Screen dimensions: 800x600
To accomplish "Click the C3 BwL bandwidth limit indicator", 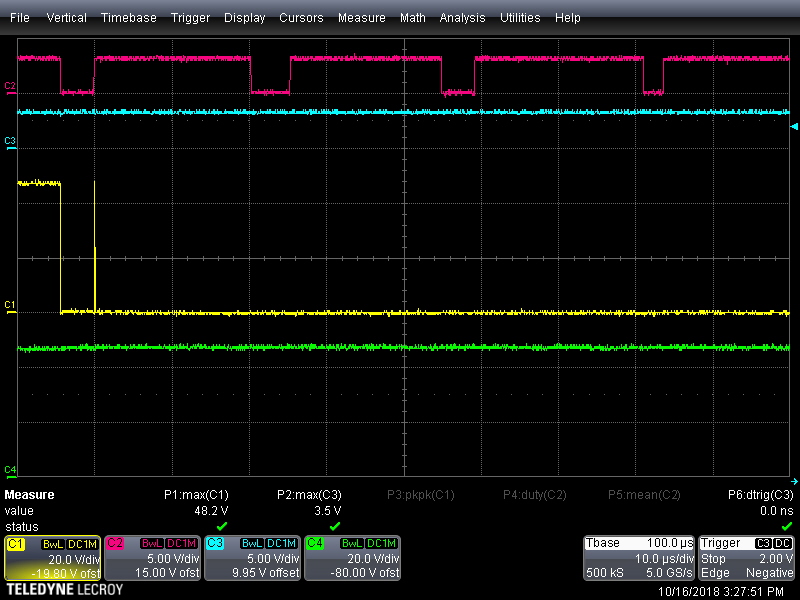I will pos(252,544).
